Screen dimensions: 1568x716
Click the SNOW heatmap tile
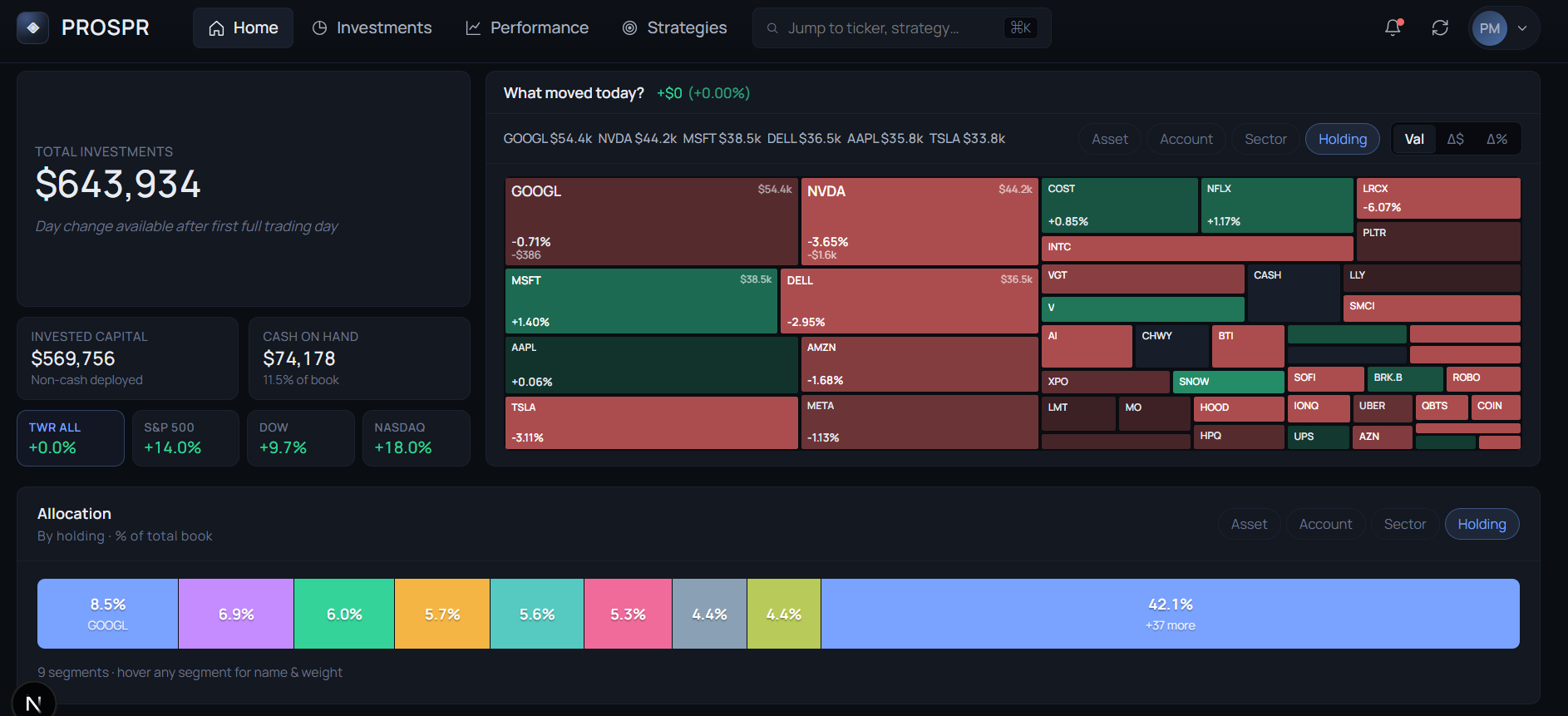(1229, 382)
